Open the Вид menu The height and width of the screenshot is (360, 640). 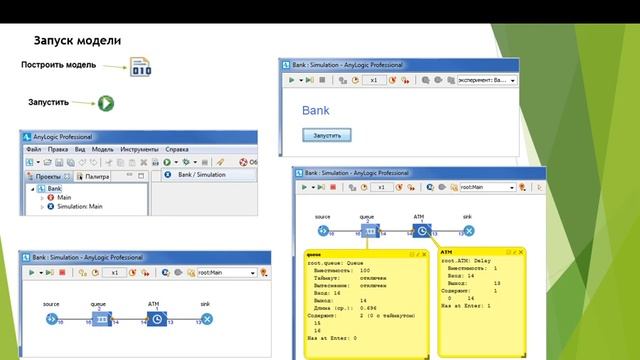click(80, 149)
